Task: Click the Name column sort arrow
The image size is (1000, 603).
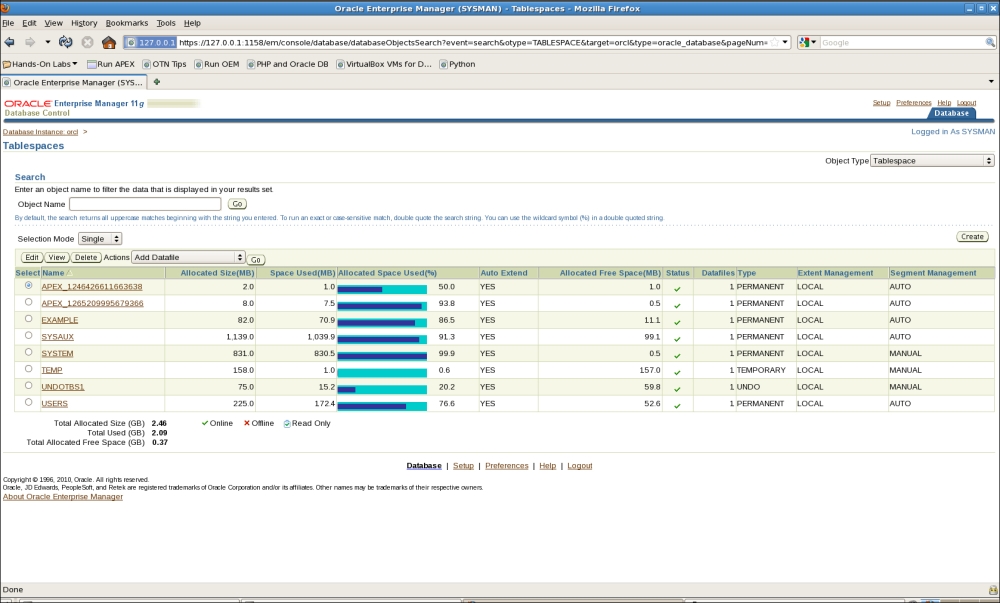Action: [70, 273]
